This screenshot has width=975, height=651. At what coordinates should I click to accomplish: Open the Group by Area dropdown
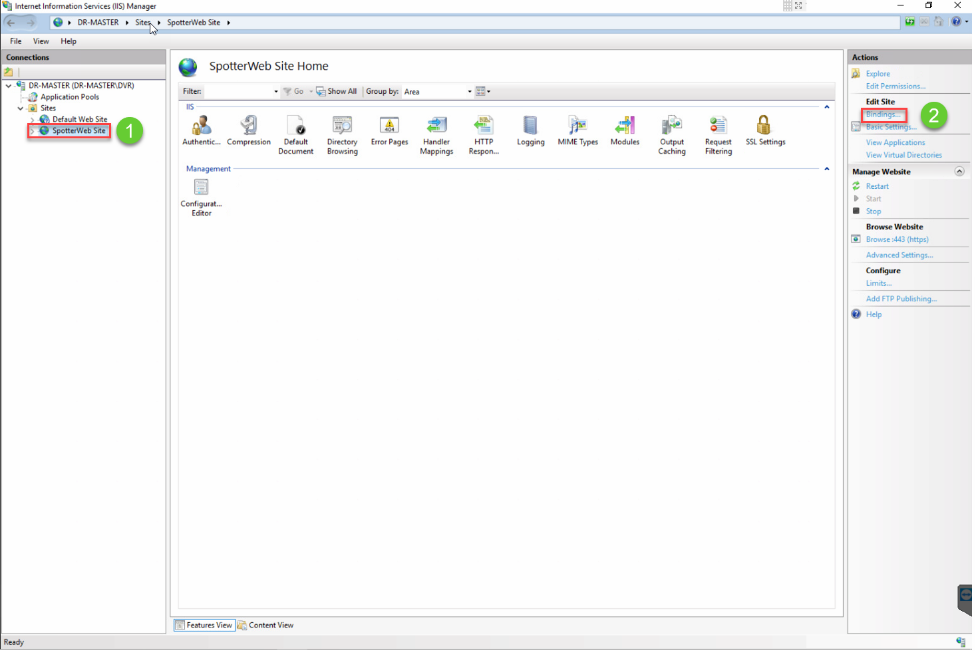pyautogui.click(x=466, y=91)
